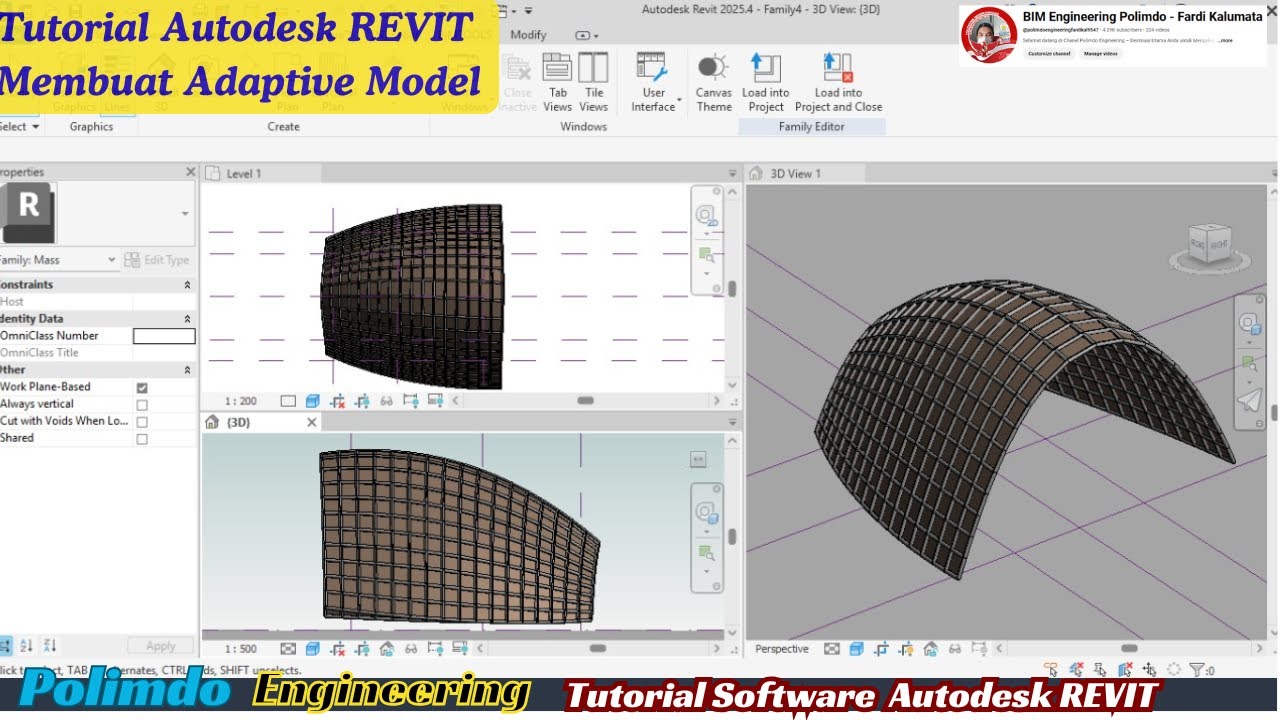Change Level 1 detail level icon
The height and width of the screenshot is (720, 1280).
288,401
